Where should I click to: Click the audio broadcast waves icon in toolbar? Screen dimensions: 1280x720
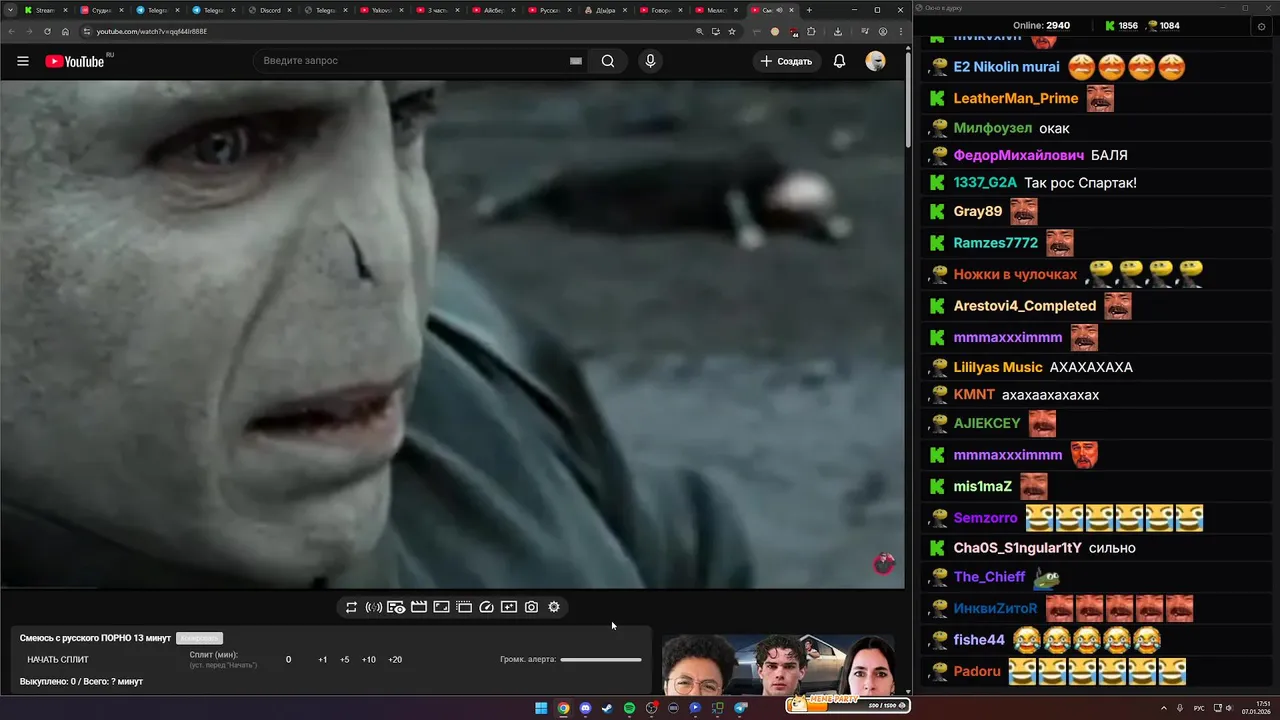(374, 607)
